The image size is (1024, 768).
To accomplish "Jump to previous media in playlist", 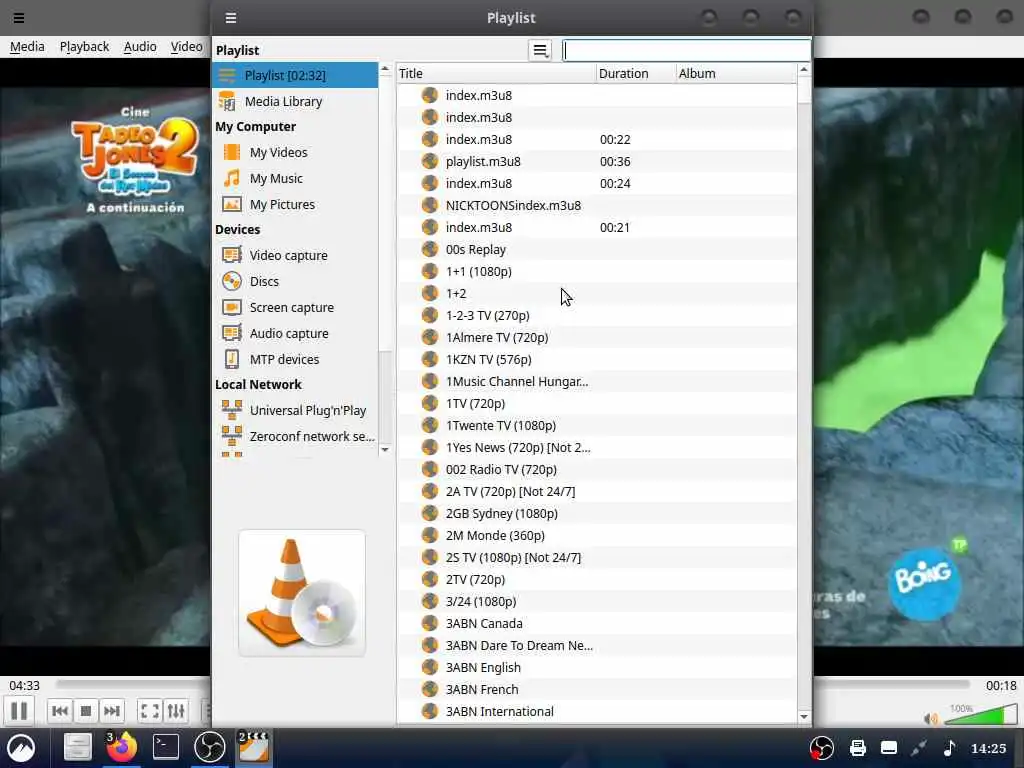I will pos(60,711).
